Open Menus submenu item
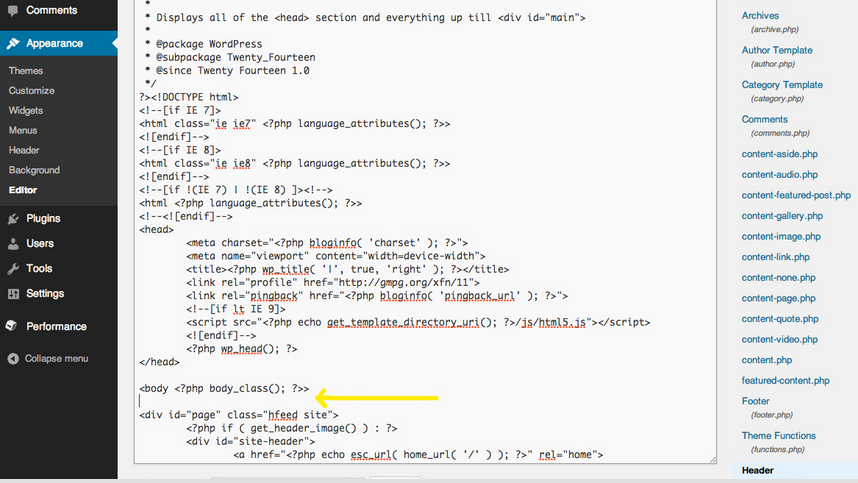The height and width of the screenshot is (483, 858). [22, 130]
